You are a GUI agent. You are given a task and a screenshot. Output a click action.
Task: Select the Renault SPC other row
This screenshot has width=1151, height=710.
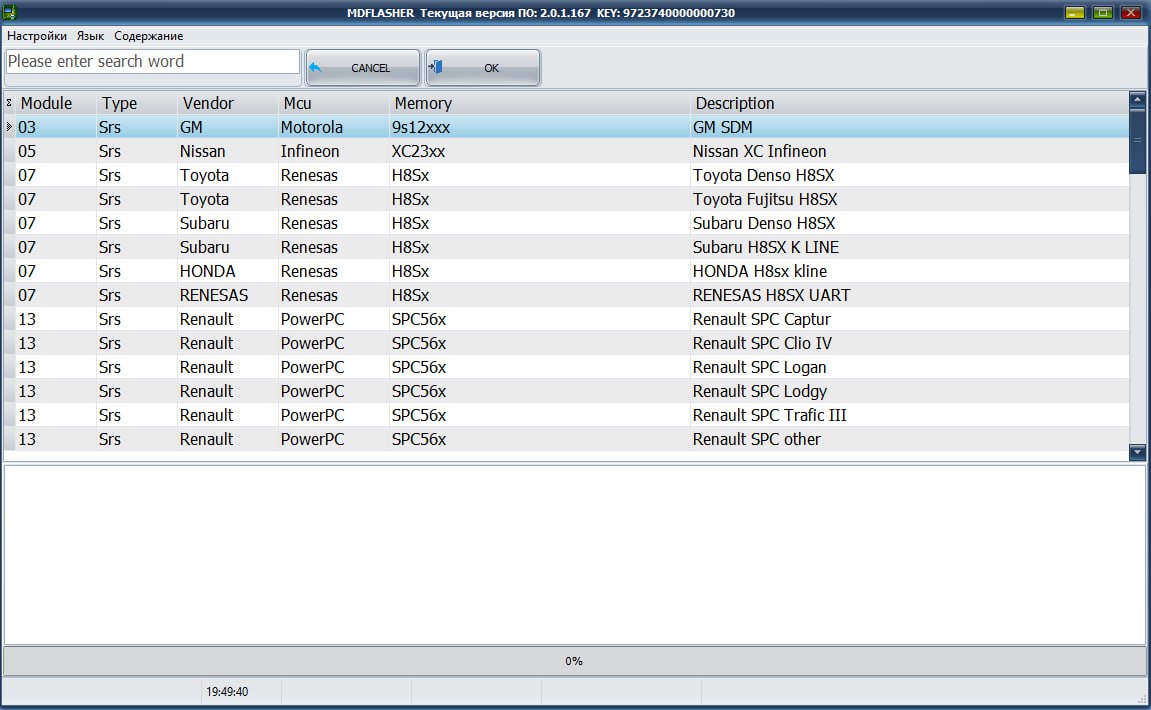point(567,439)
